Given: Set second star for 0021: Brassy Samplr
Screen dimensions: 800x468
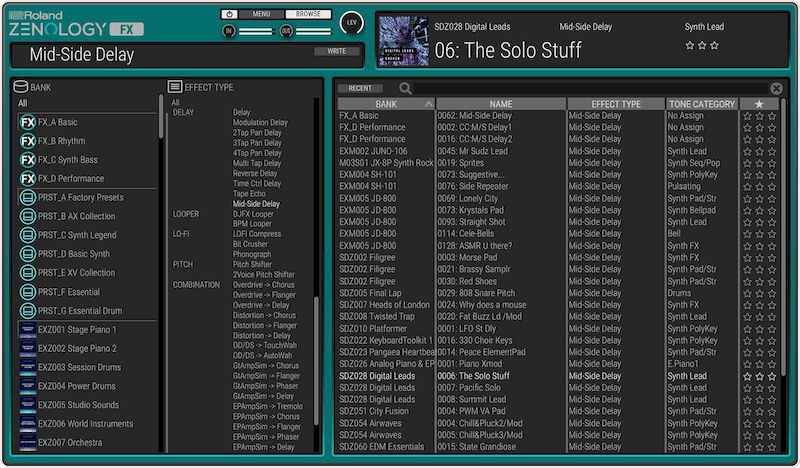Looking at the screenshot, I should click(760, 269).
